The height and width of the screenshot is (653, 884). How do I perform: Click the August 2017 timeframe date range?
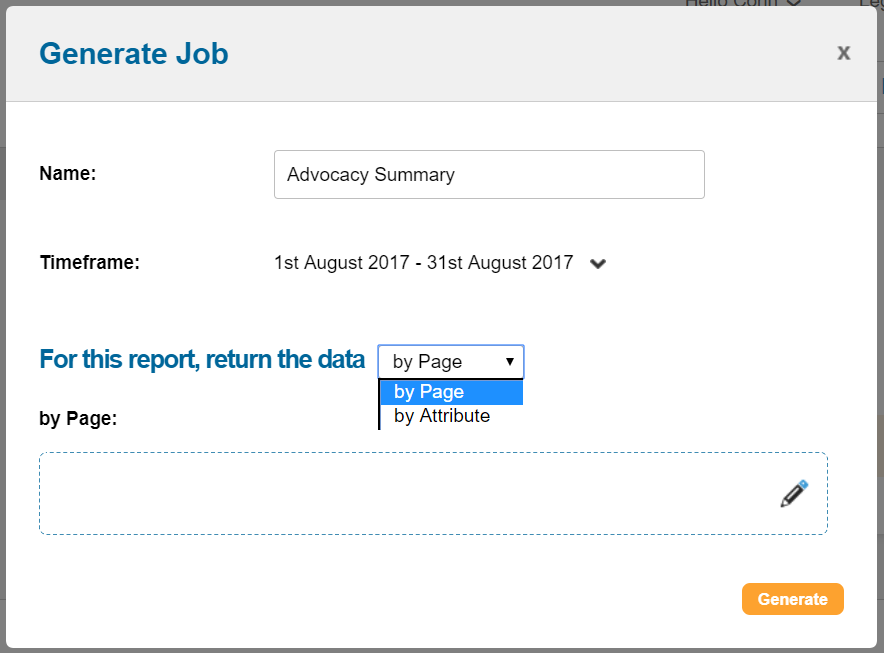[423, 263]
